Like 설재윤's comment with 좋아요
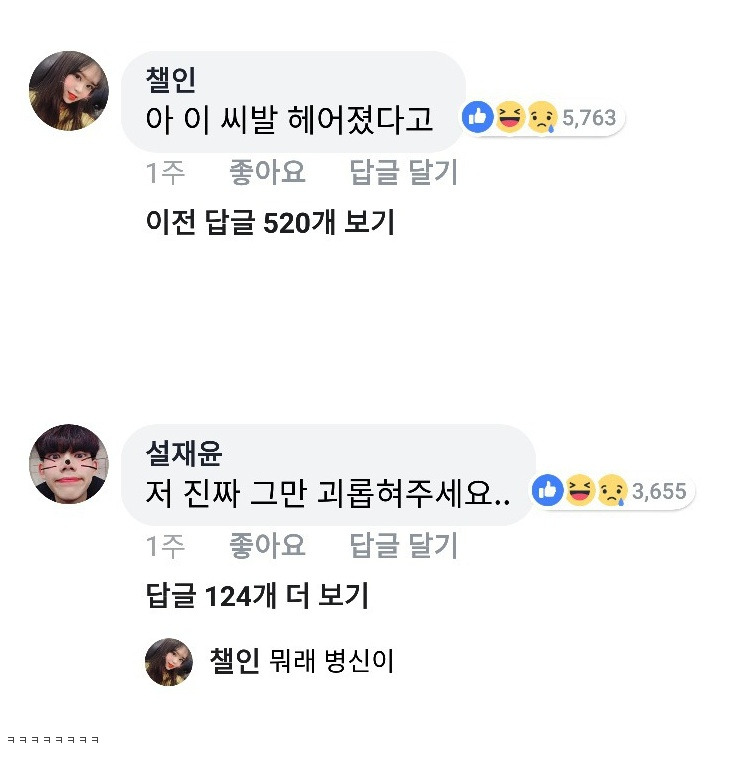 click(x=267, y=546)
